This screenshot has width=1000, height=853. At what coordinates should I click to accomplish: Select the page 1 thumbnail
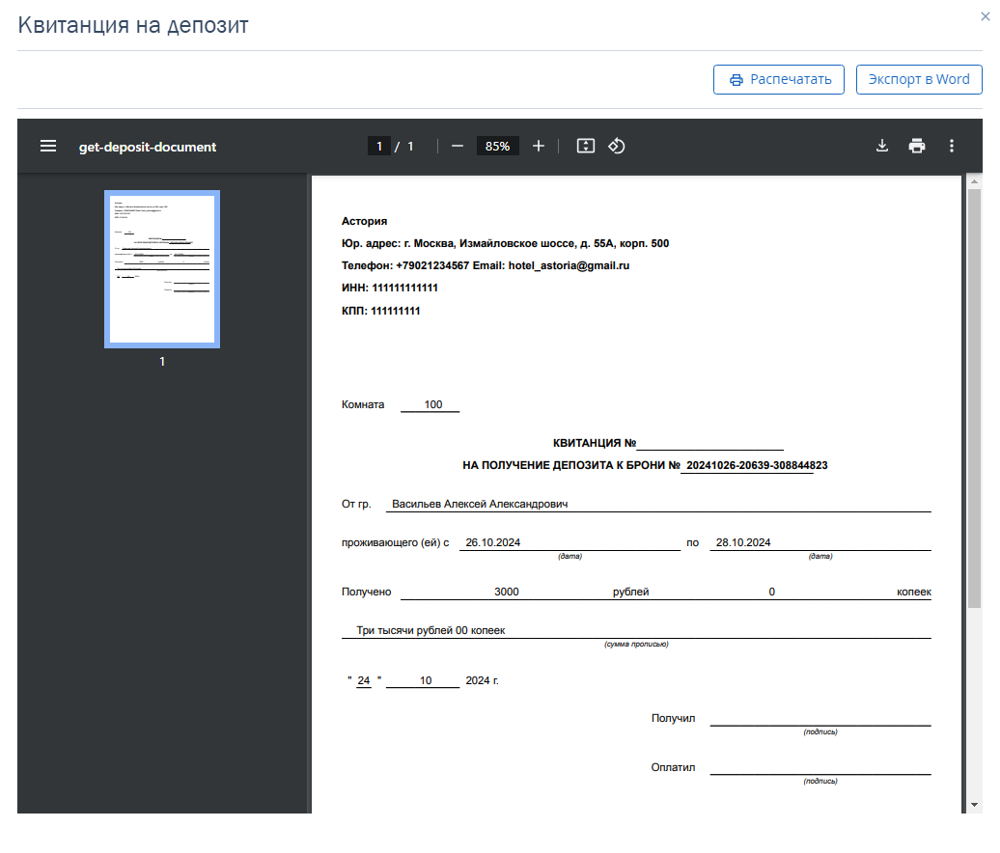click(x=162, y=269)
